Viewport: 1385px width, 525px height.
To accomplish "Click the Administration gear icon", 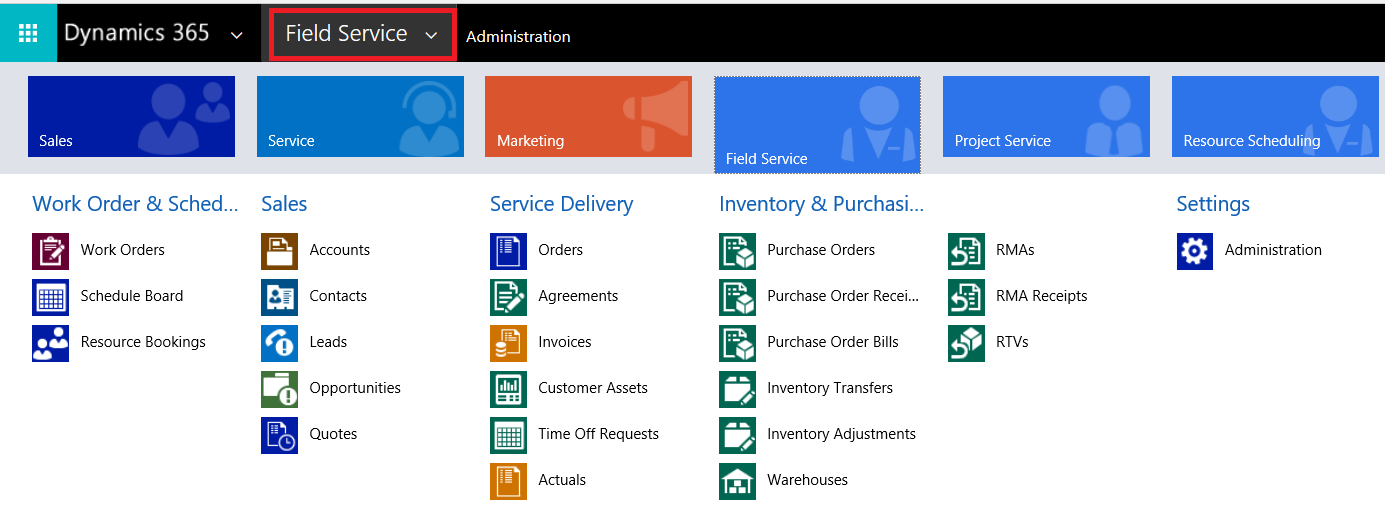I will [x=1195, y=251].
